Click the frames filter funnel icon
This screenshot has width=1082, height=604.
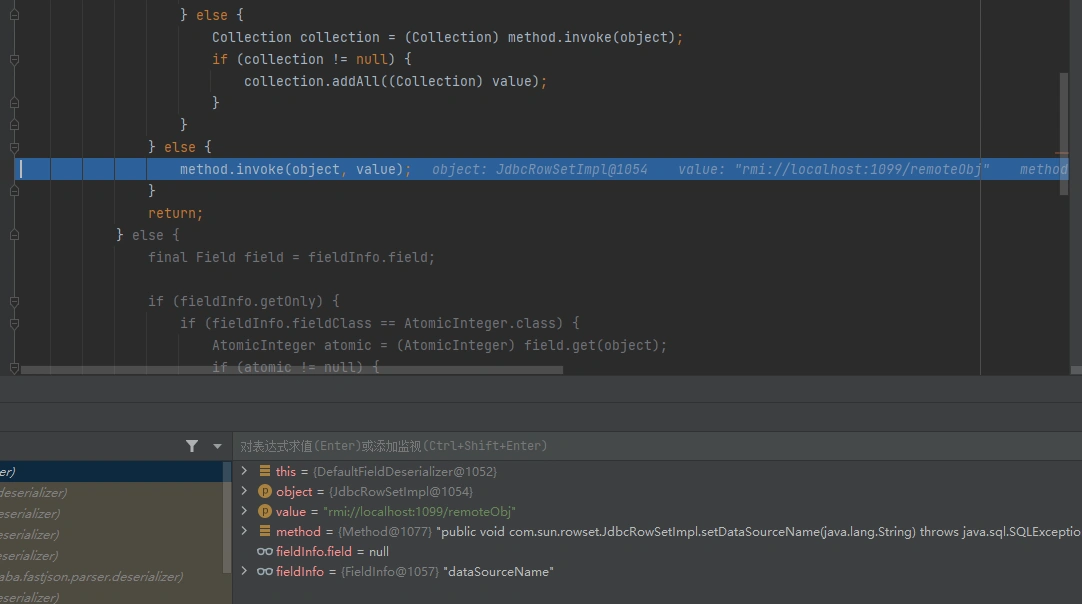pyautogui.click(x=192, y=446)
